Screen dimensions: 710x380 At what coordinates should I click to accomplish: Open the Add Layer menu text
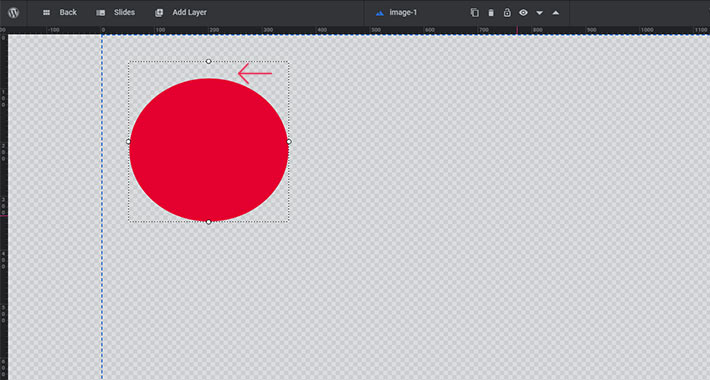189,13
